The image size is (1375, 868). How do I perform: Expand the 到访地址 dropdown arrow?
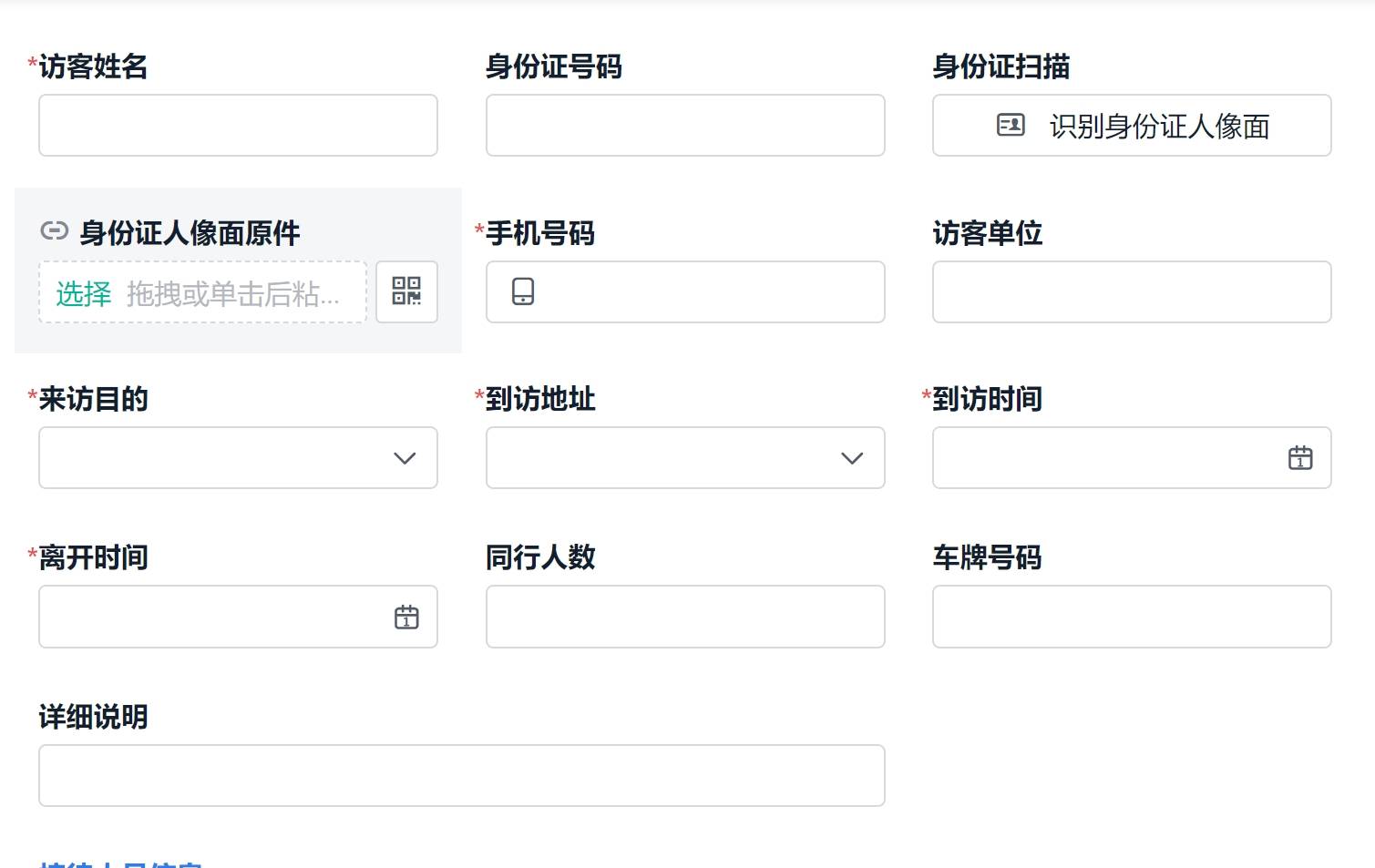coord(852,458)
